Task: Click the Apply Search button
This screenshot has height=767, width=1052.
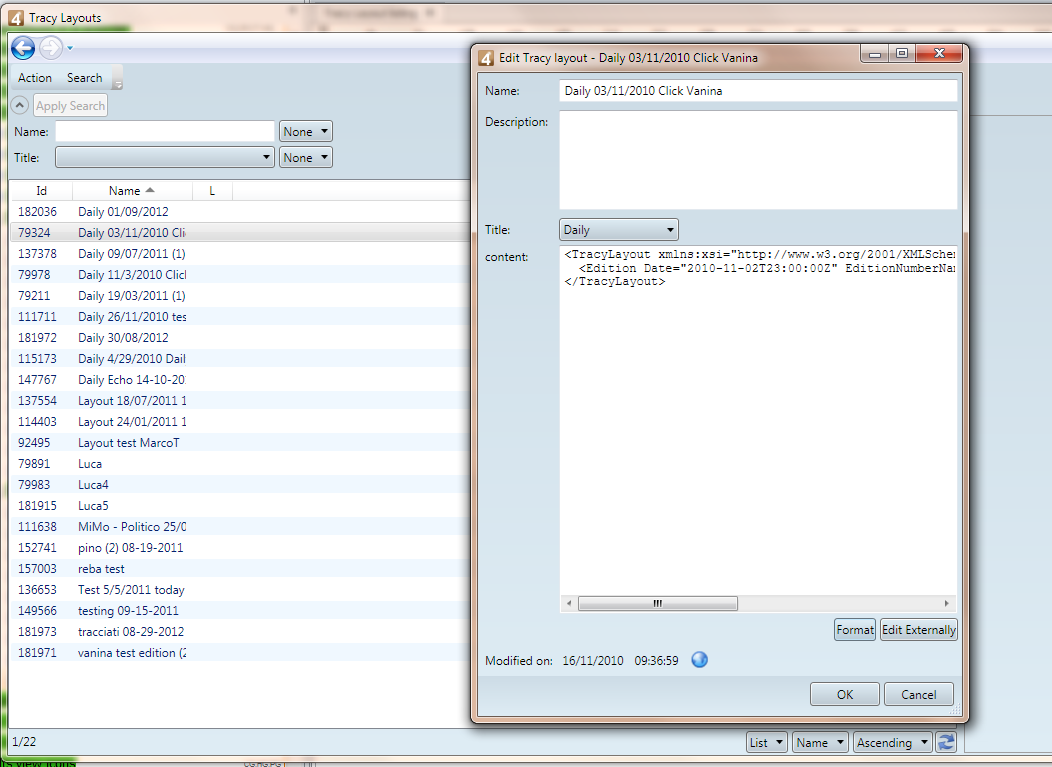Action: click(70, 105)
